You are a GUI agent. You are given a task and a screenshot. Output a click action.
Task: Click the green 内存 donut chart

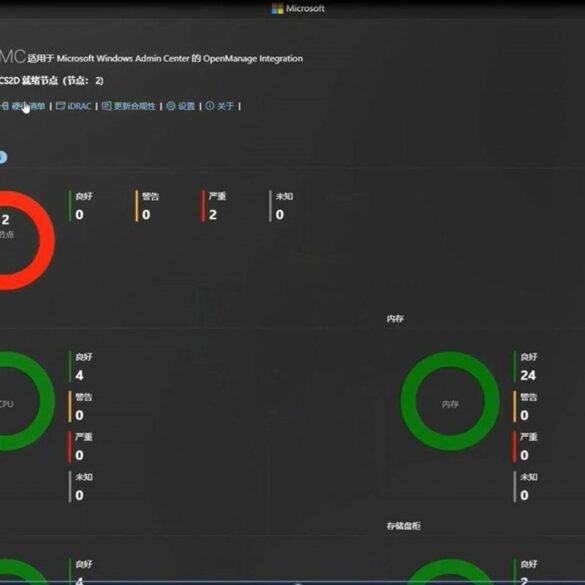pos(450,401)
